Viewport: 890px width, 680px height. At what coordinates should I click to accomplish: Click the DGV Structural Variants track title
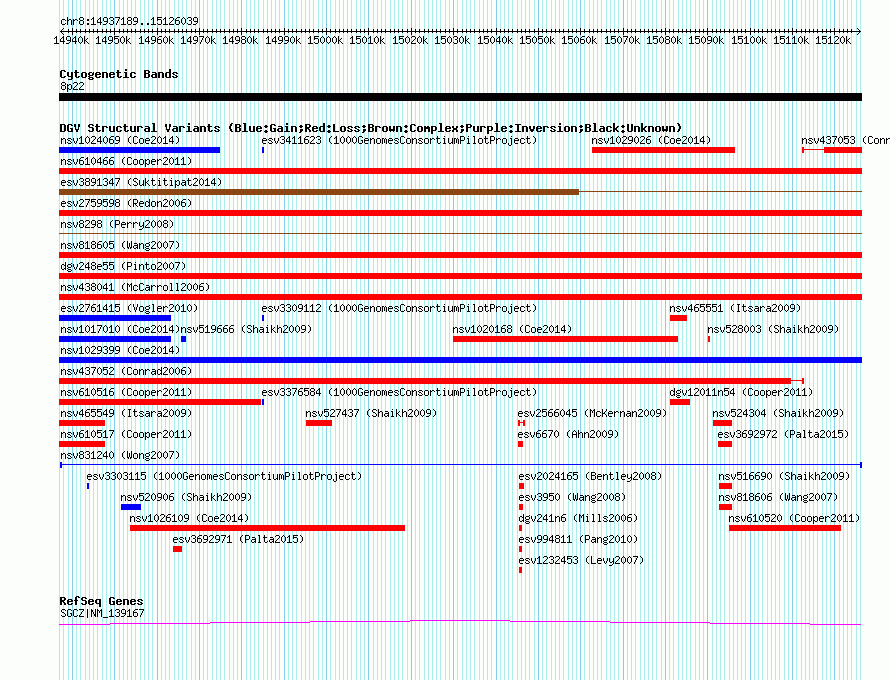[x=371, y=128]
